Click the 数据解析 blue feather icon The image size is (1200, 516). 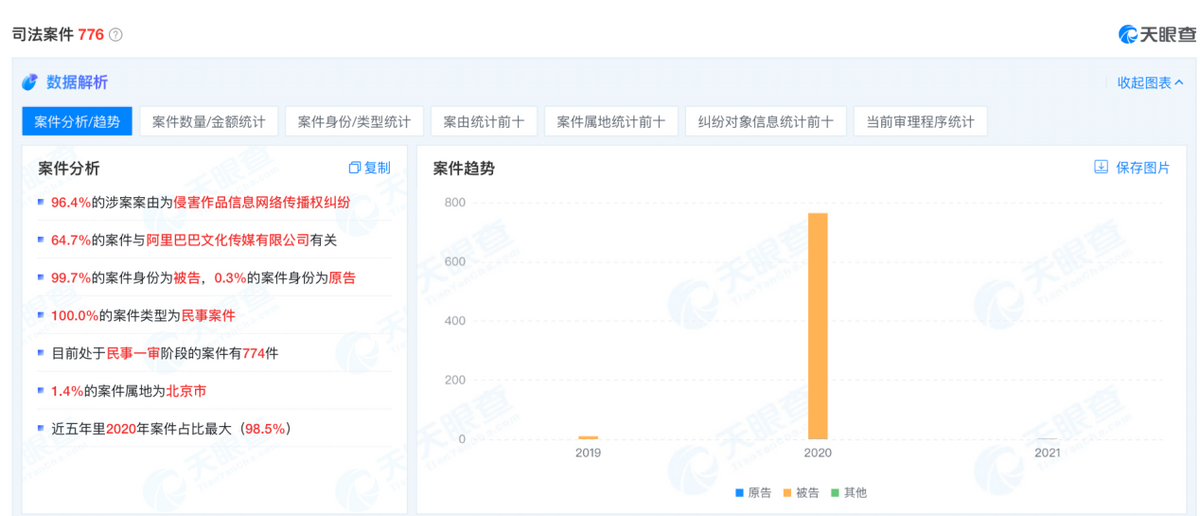click(x=29, y=82)
